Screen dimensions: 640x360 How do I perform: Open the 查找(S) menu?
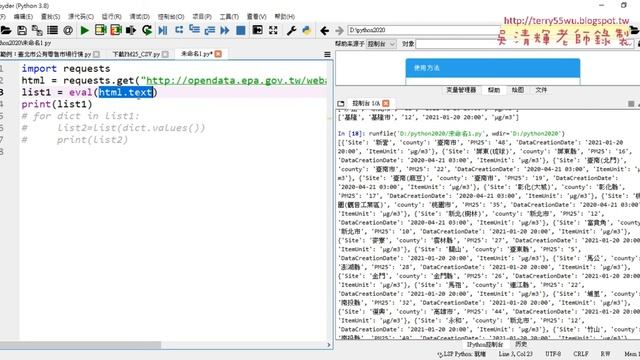pyautogui.click(x=50, y=17)
